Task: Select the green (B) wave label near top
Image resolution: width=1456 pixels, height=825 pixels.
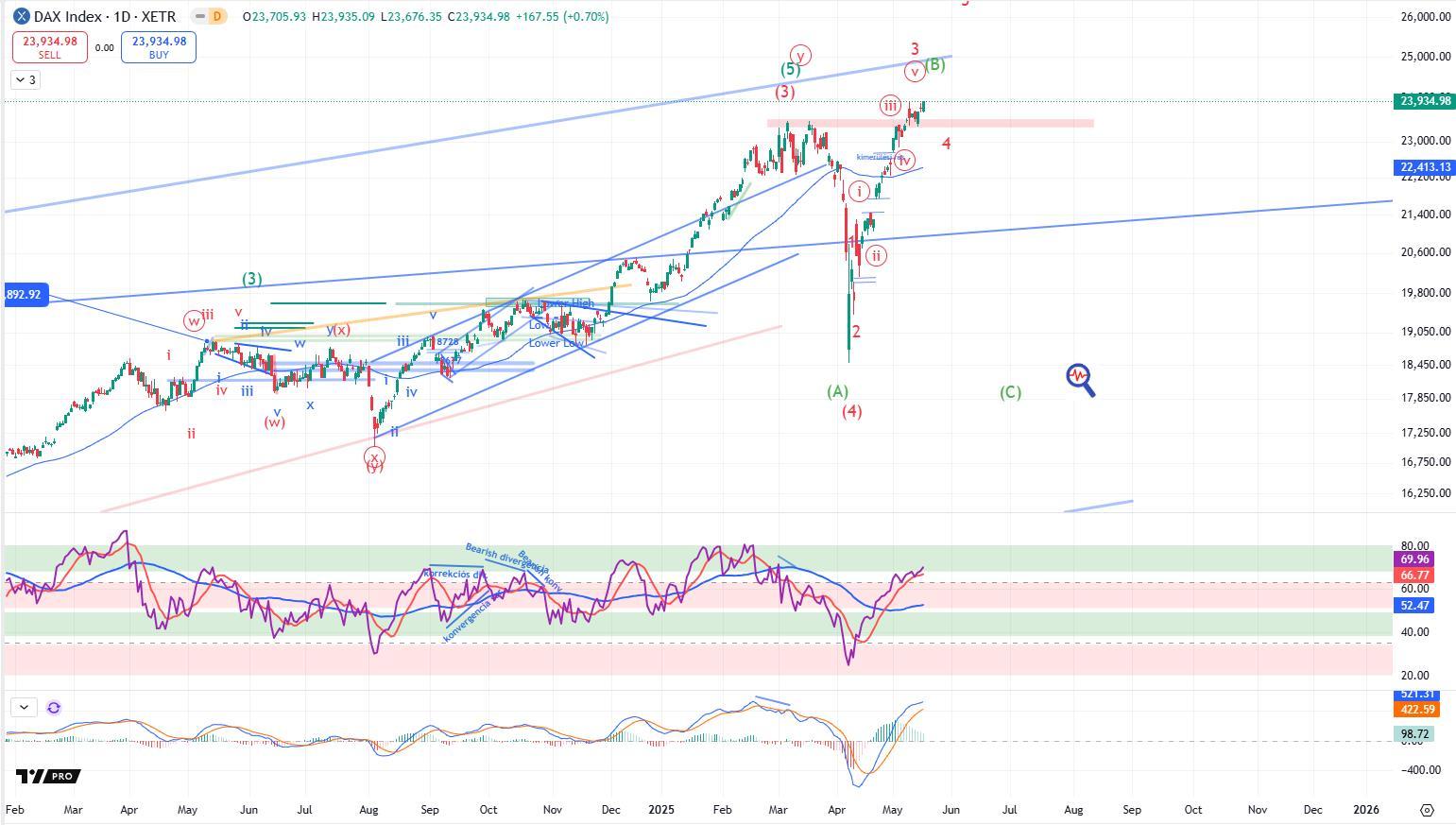Action: pyautogui.click(x=934, y=64)
